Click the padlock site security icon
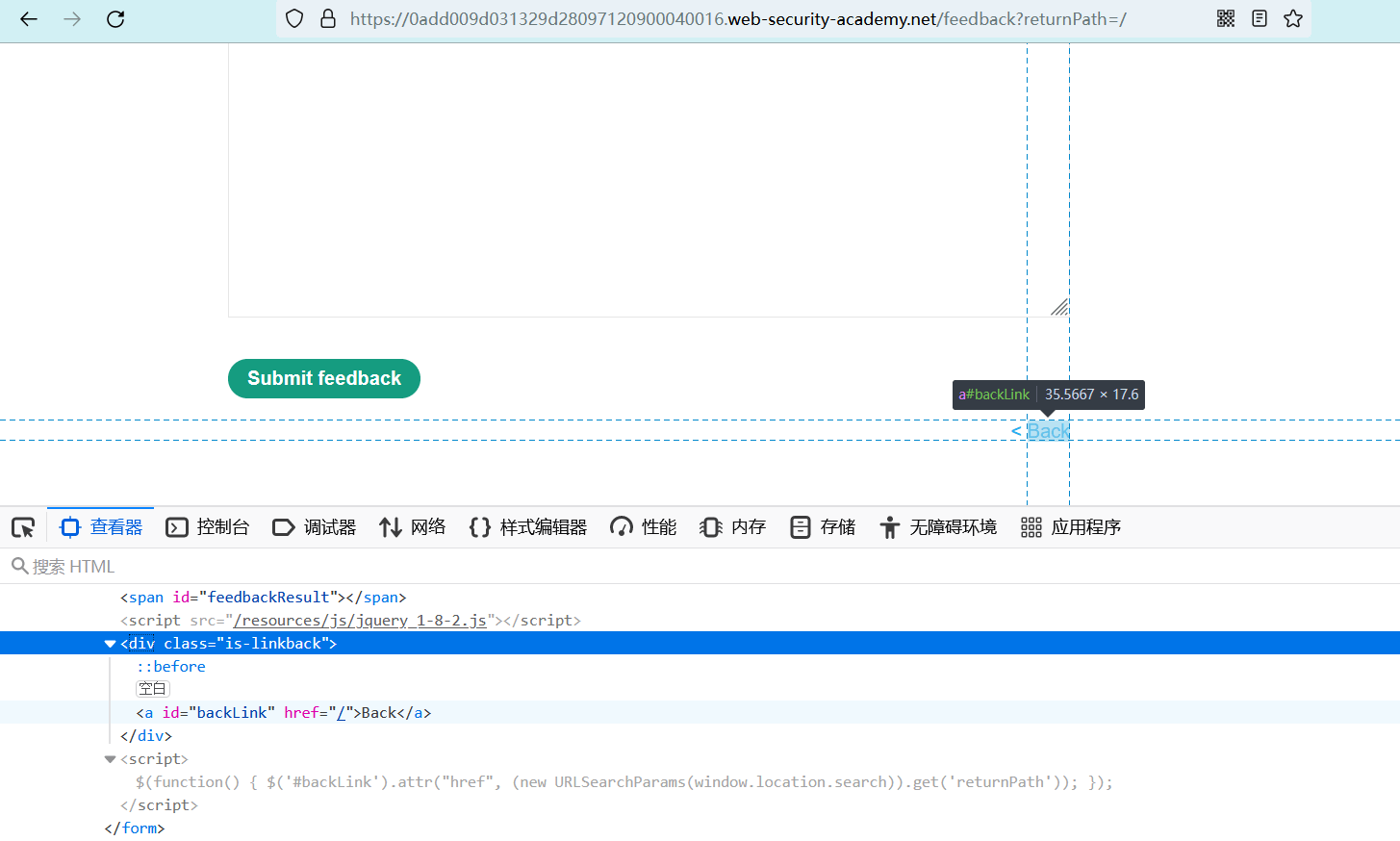This screenshot has width=1400, height=841. [328, 18]
